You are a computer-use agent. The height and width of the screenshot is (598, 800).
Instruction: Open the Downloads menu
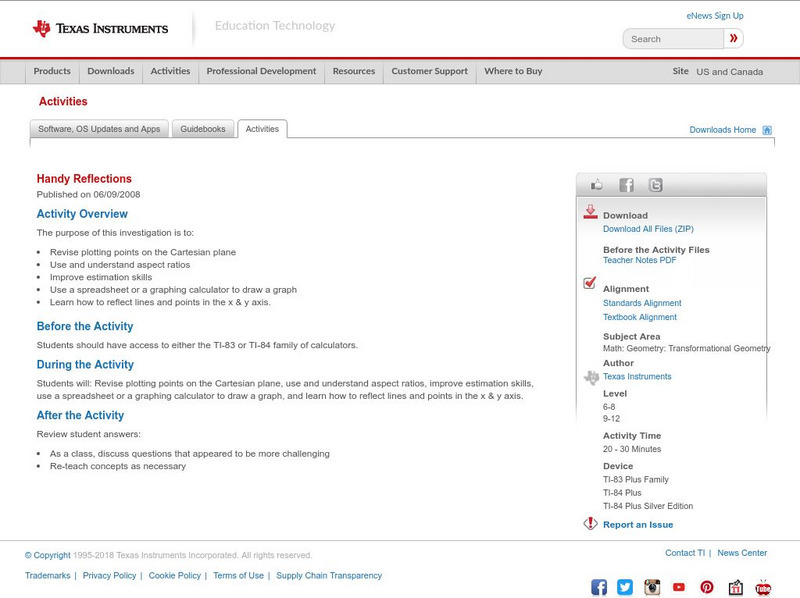(x=111, y=71)
